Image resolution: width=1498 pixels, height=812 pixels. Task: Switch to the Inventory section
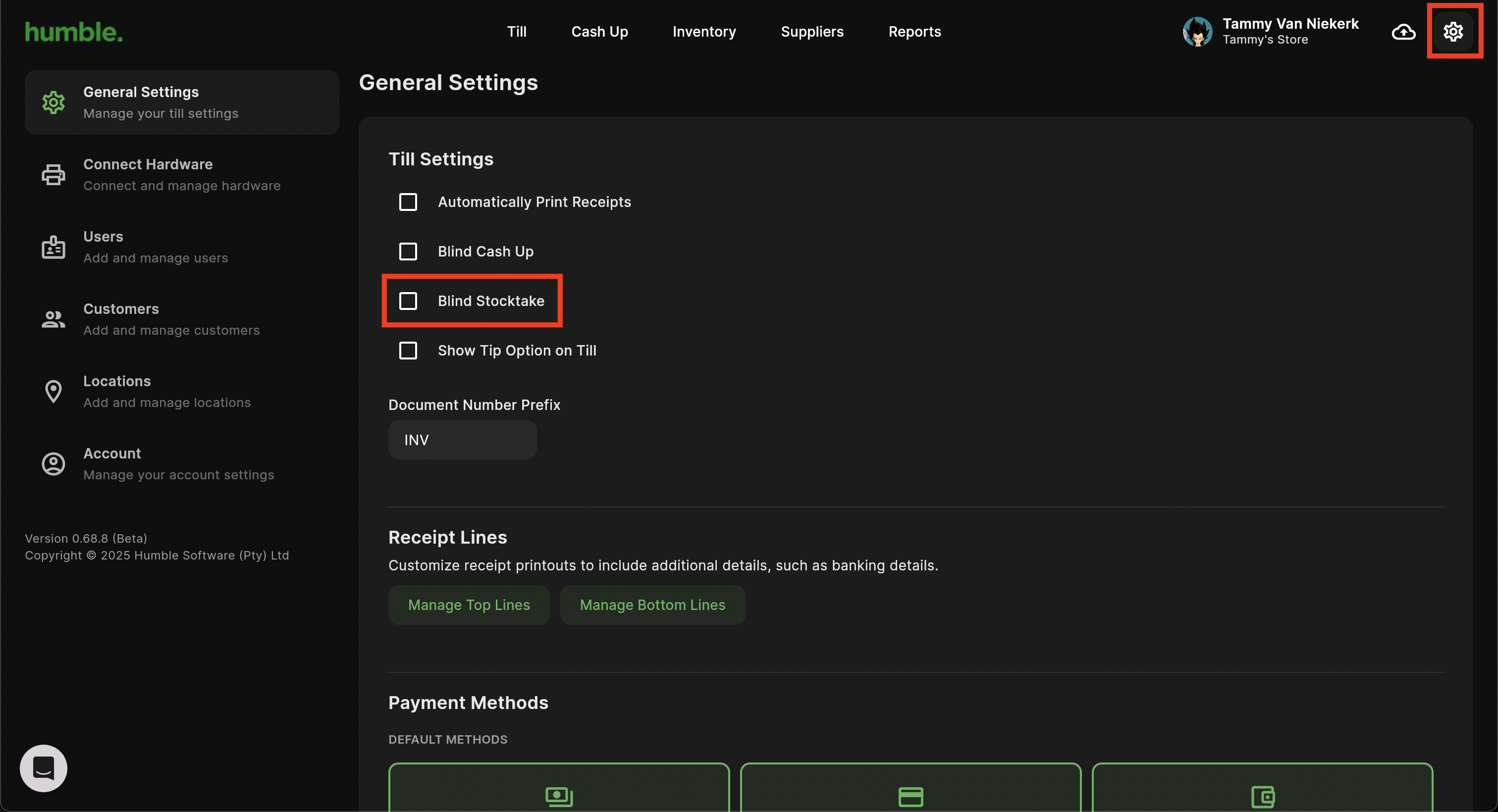(704, 31)
